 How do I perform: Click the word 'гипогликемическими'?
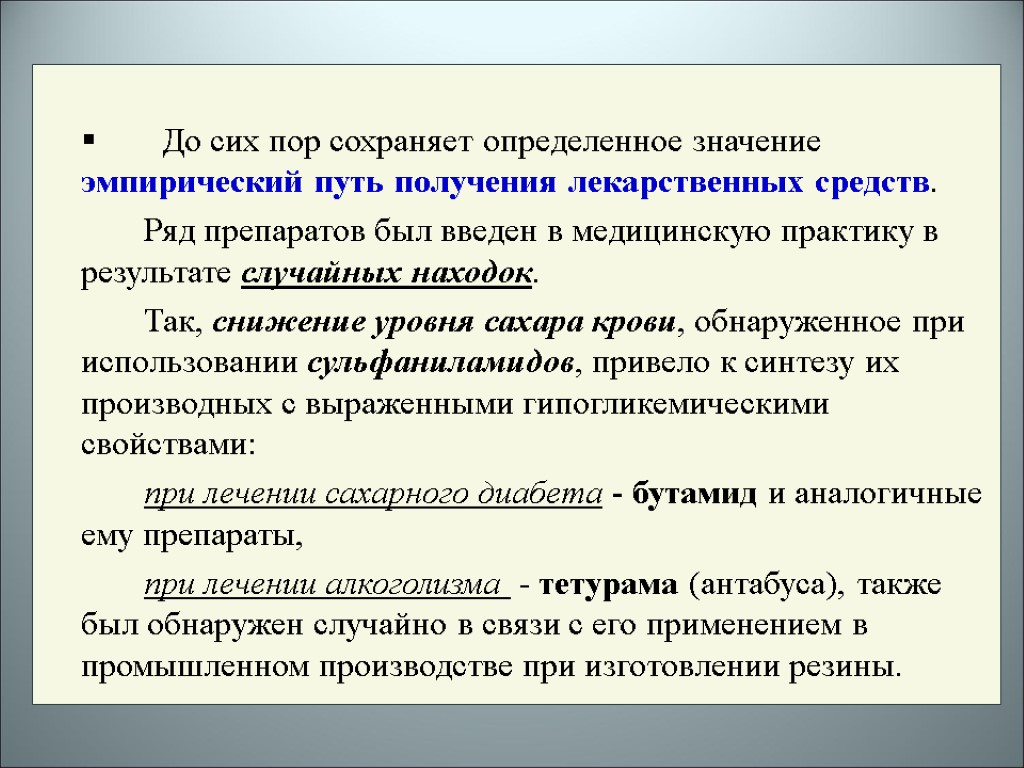pyautogui.click(x=676, y=406)
